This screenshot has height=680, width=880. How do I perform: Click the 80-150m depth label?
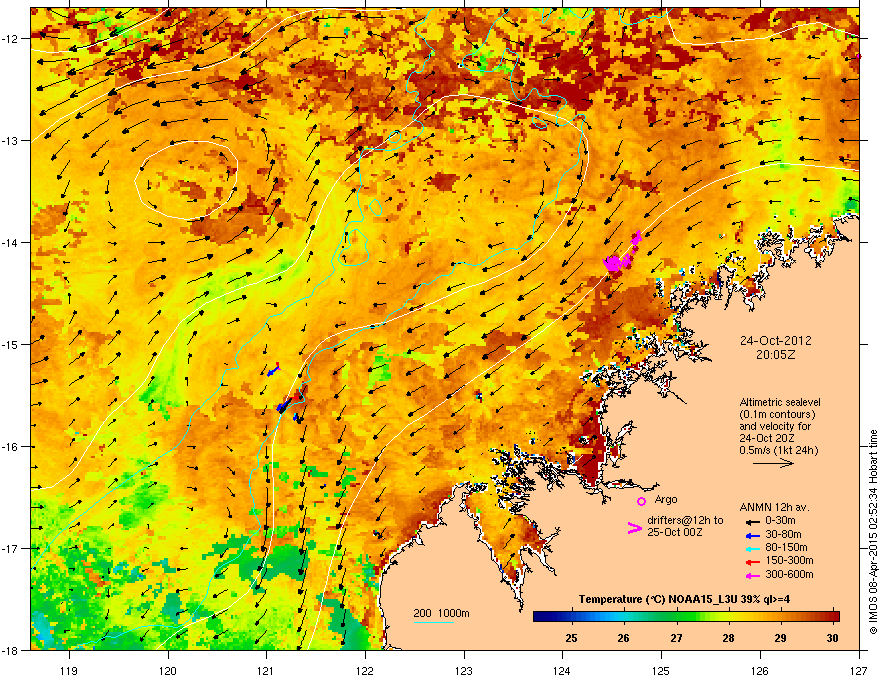(x=786, y=547)
